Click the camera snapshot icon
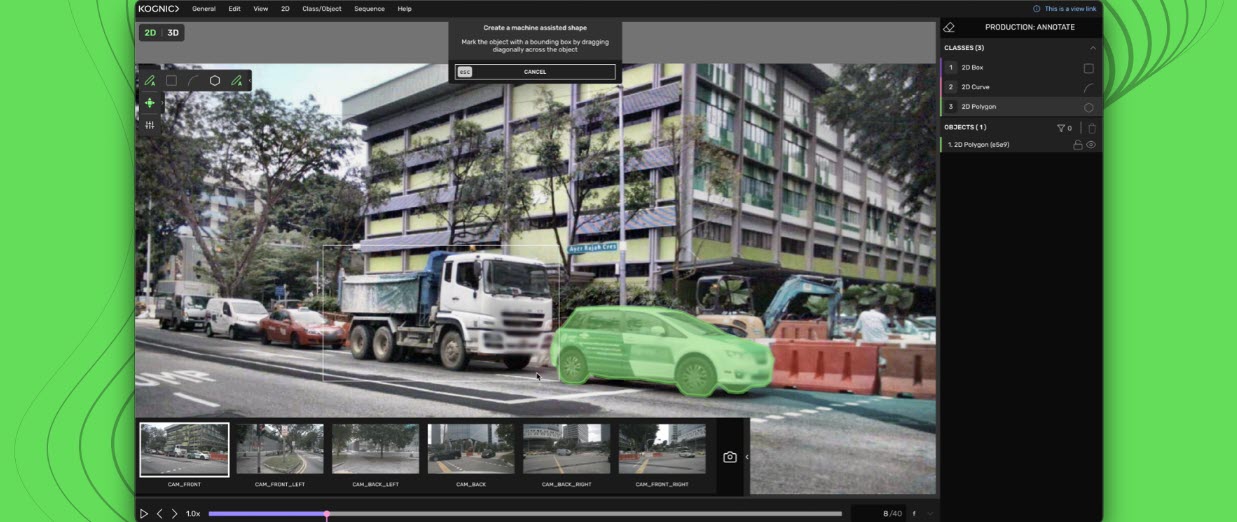The height and width of the screenshot is (522, 1237). (x=730, y=457)
